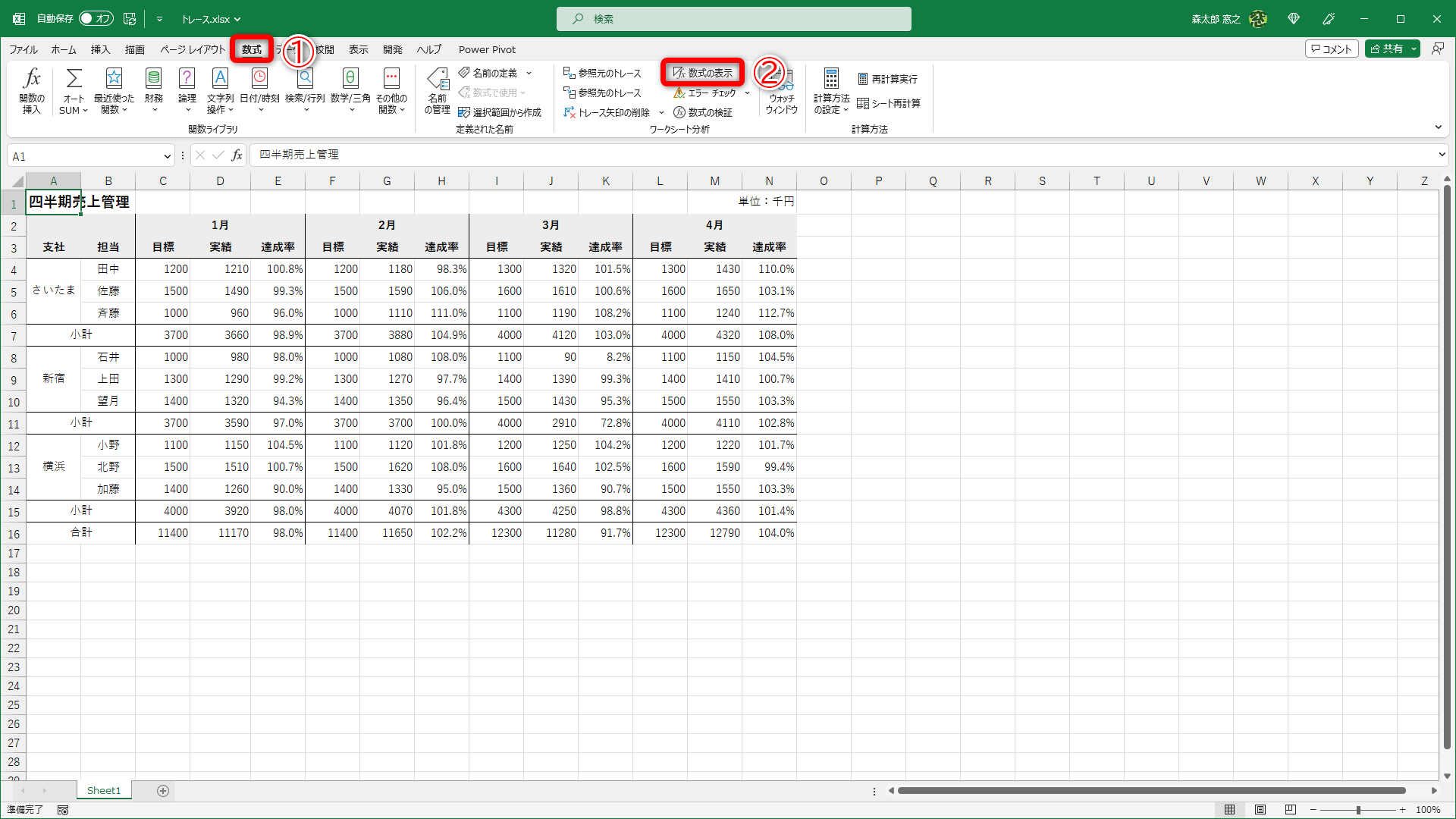The width and height of the screenshot is (1456, 819).
Task: Collapse the ribbon with chevron
Action: click(x=1439, y=127)
